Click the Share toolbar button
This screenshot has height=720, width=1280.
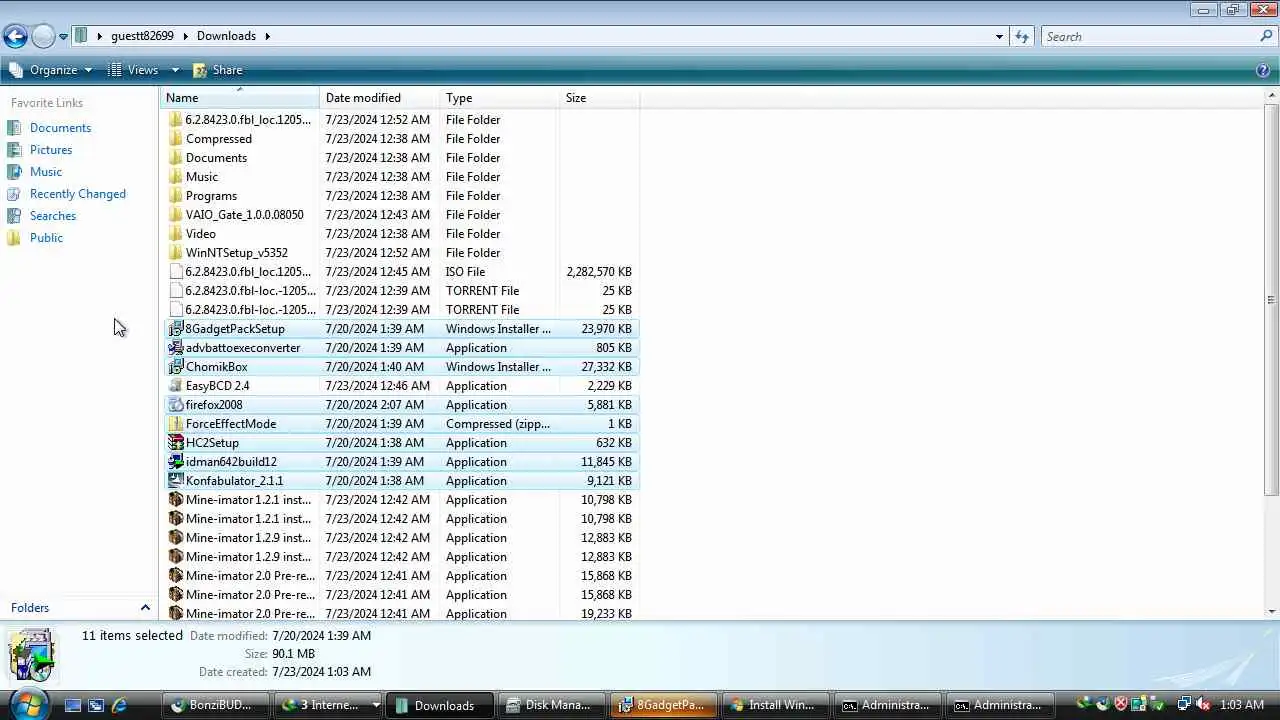coord(218,70)
